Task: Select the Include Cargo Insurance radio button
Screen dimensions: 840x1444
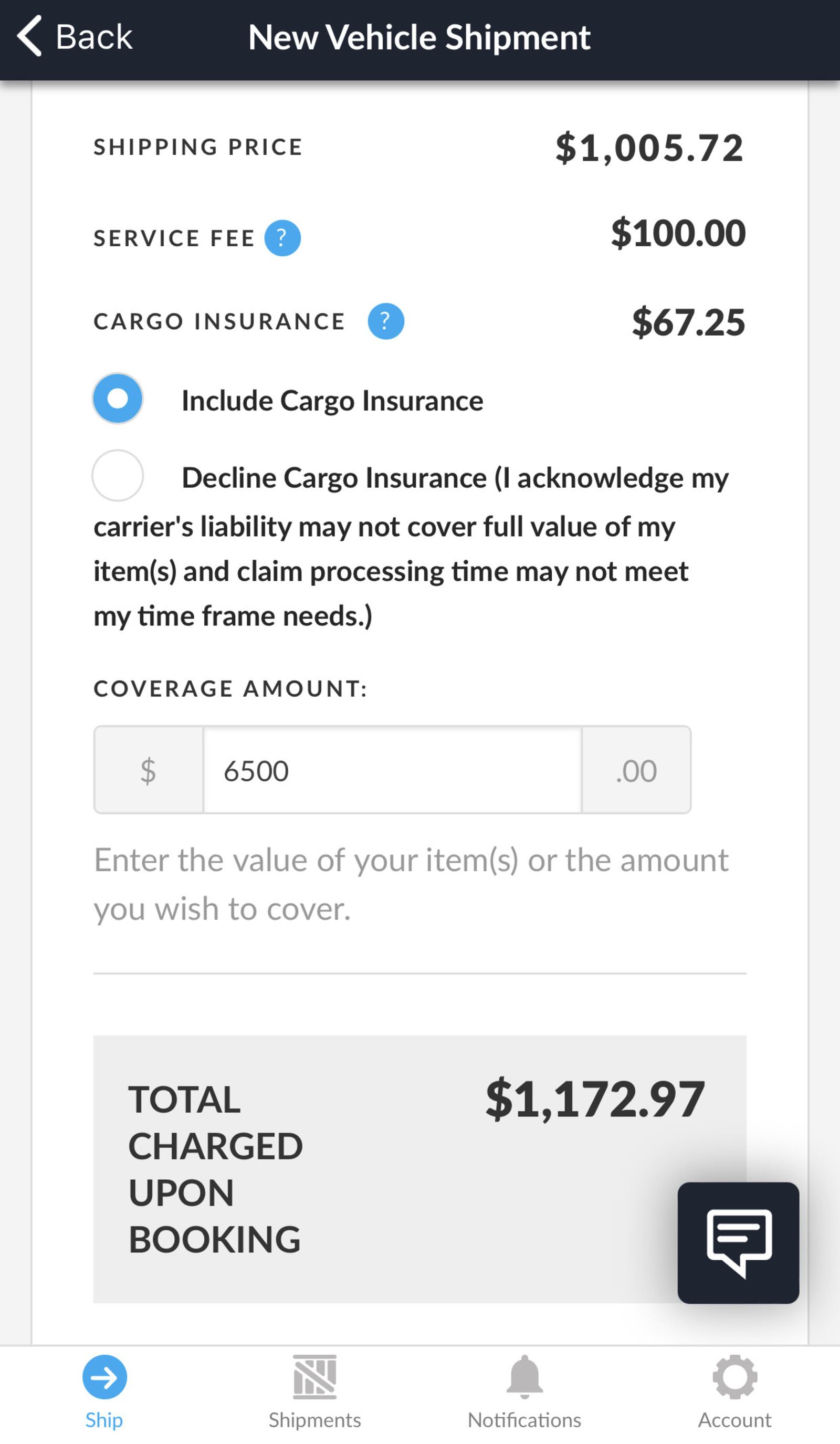Action: [118, 399]
